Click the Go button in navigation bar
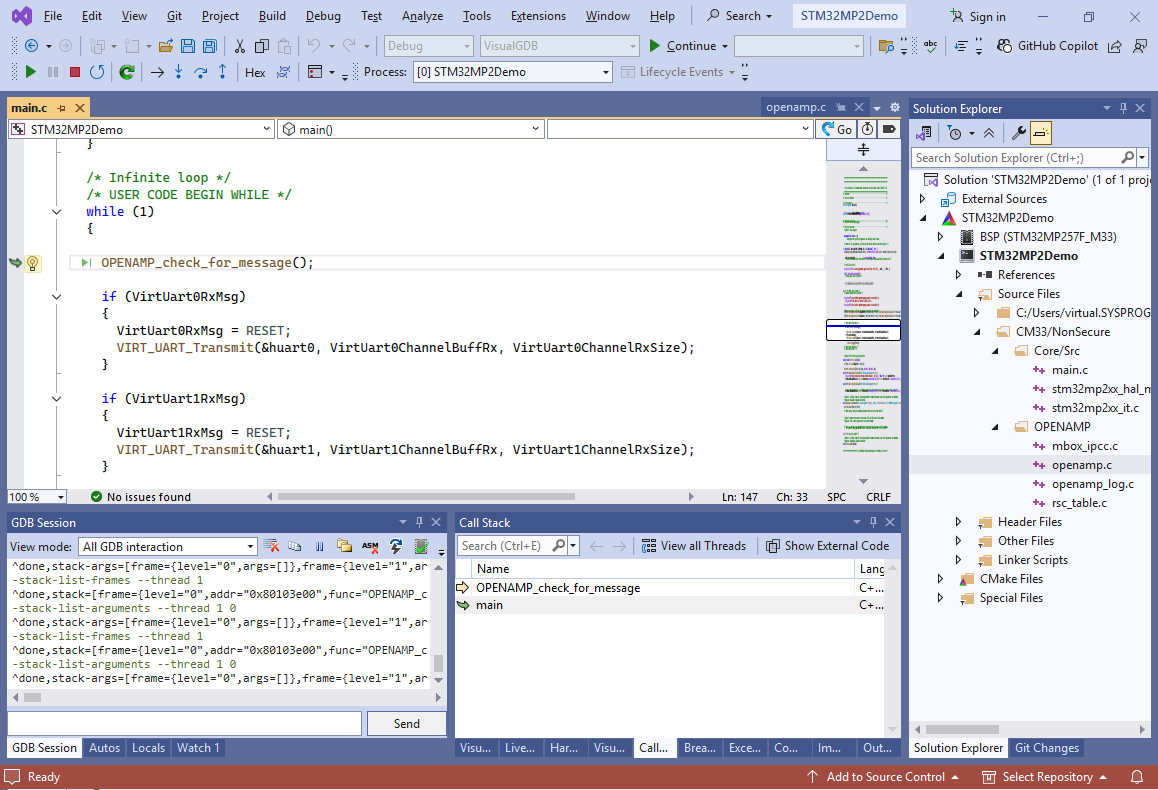Viewport: 1158px width, 790px height. (837, 129)
